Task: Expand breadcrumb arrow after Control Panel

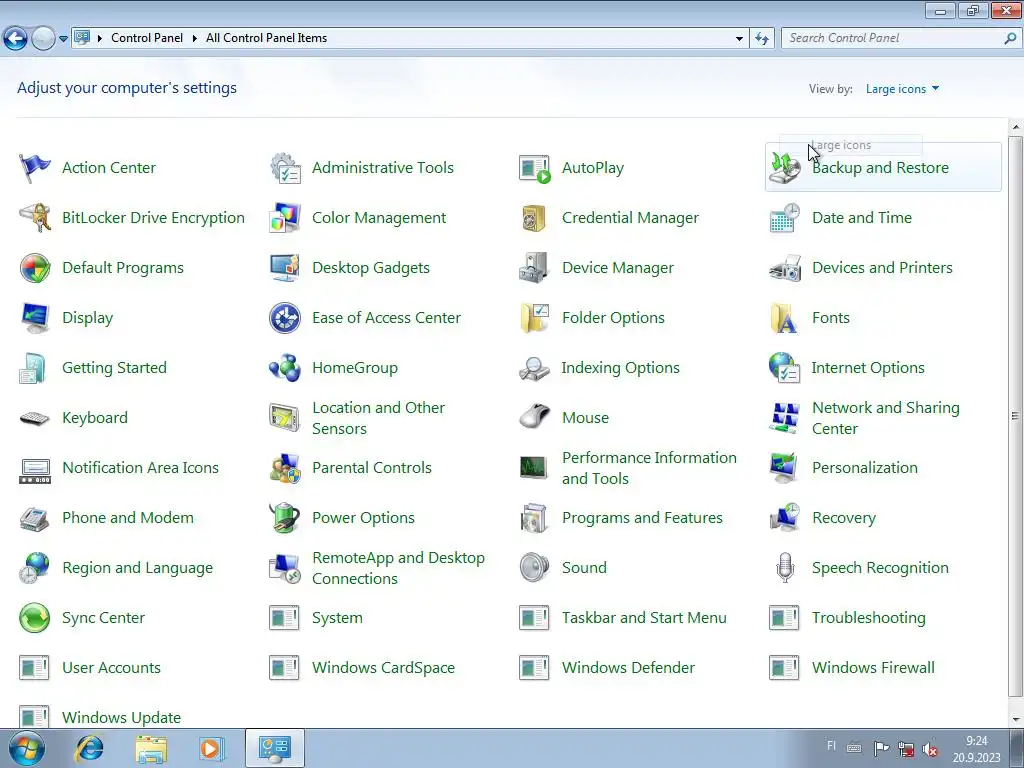Action: pos(195,39)
